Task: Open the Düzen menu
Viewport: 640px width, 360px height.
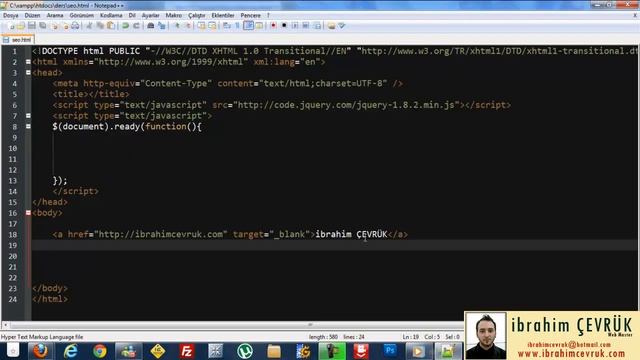Action: click(32, 15)
